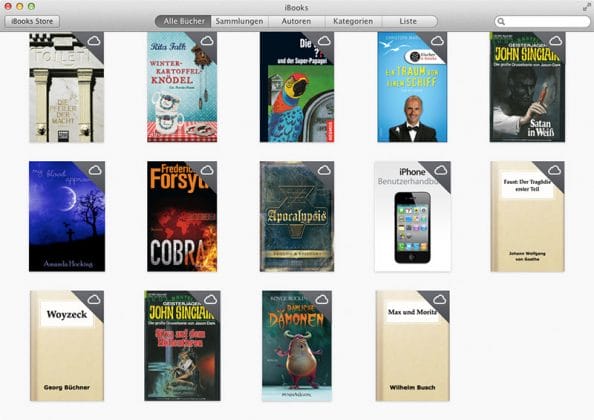594x420 pixels.
Task: Open the Amanda Hocking book cover
Action: click(67, 216)
